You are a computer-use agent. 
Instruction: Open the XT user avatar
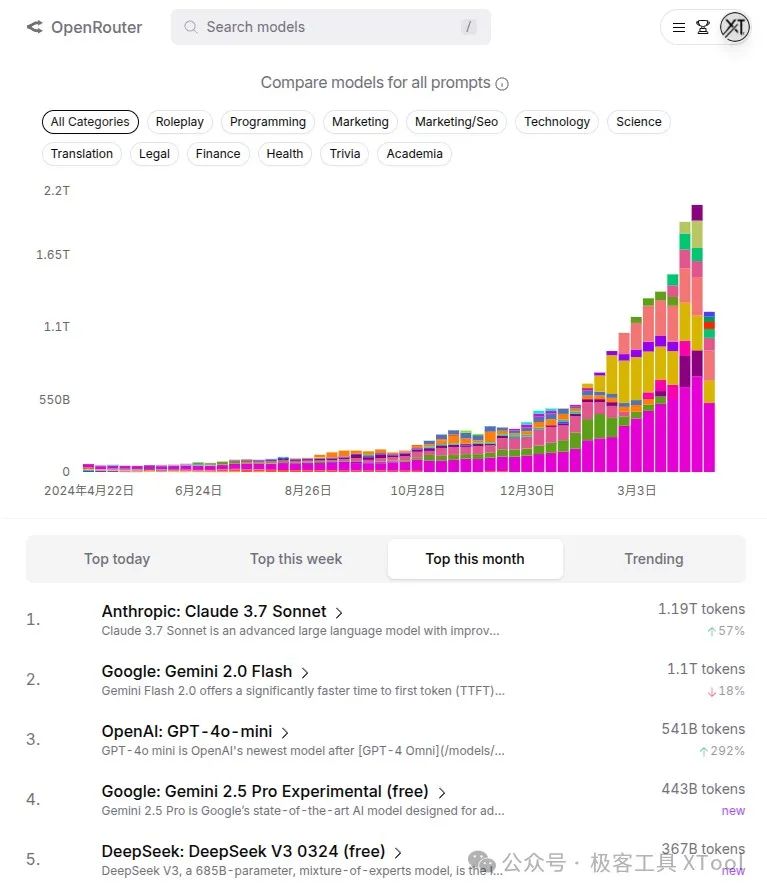[735, 27]
